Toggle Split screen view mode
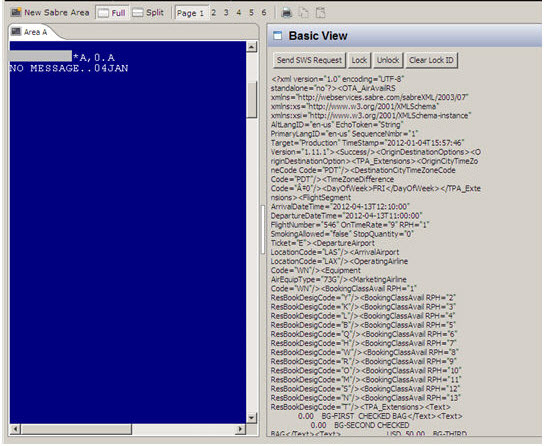The image size is (544, 446). coord(148,13)
